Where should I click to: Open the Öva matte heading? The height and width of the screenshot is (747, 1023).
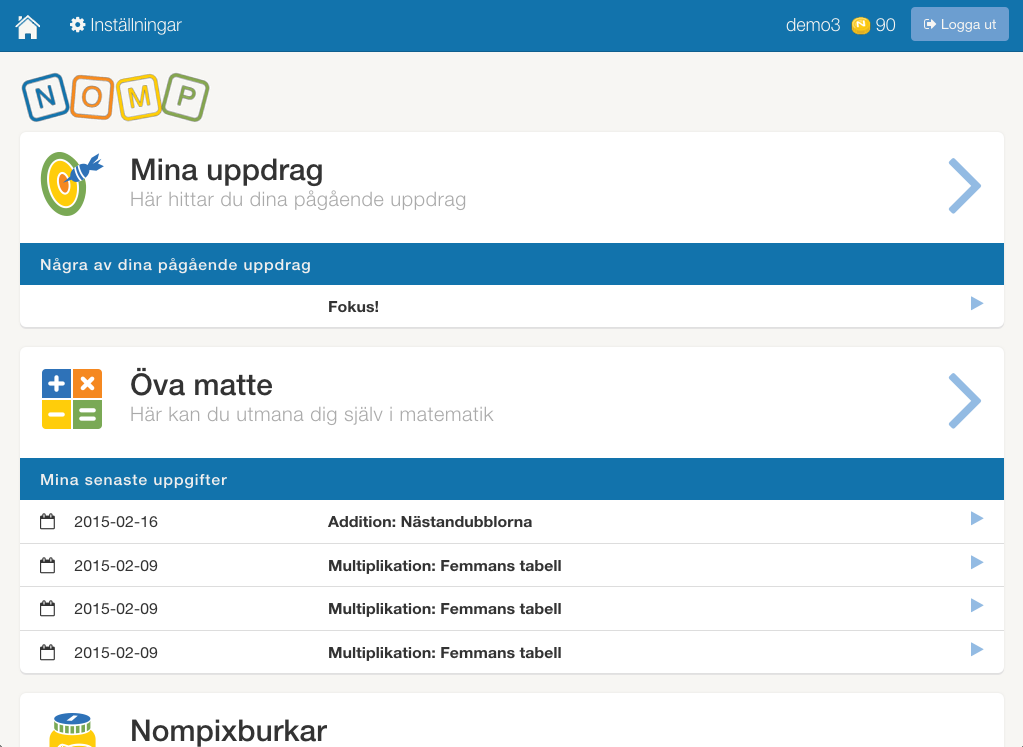pyautogui.click(x=201, y=385)
